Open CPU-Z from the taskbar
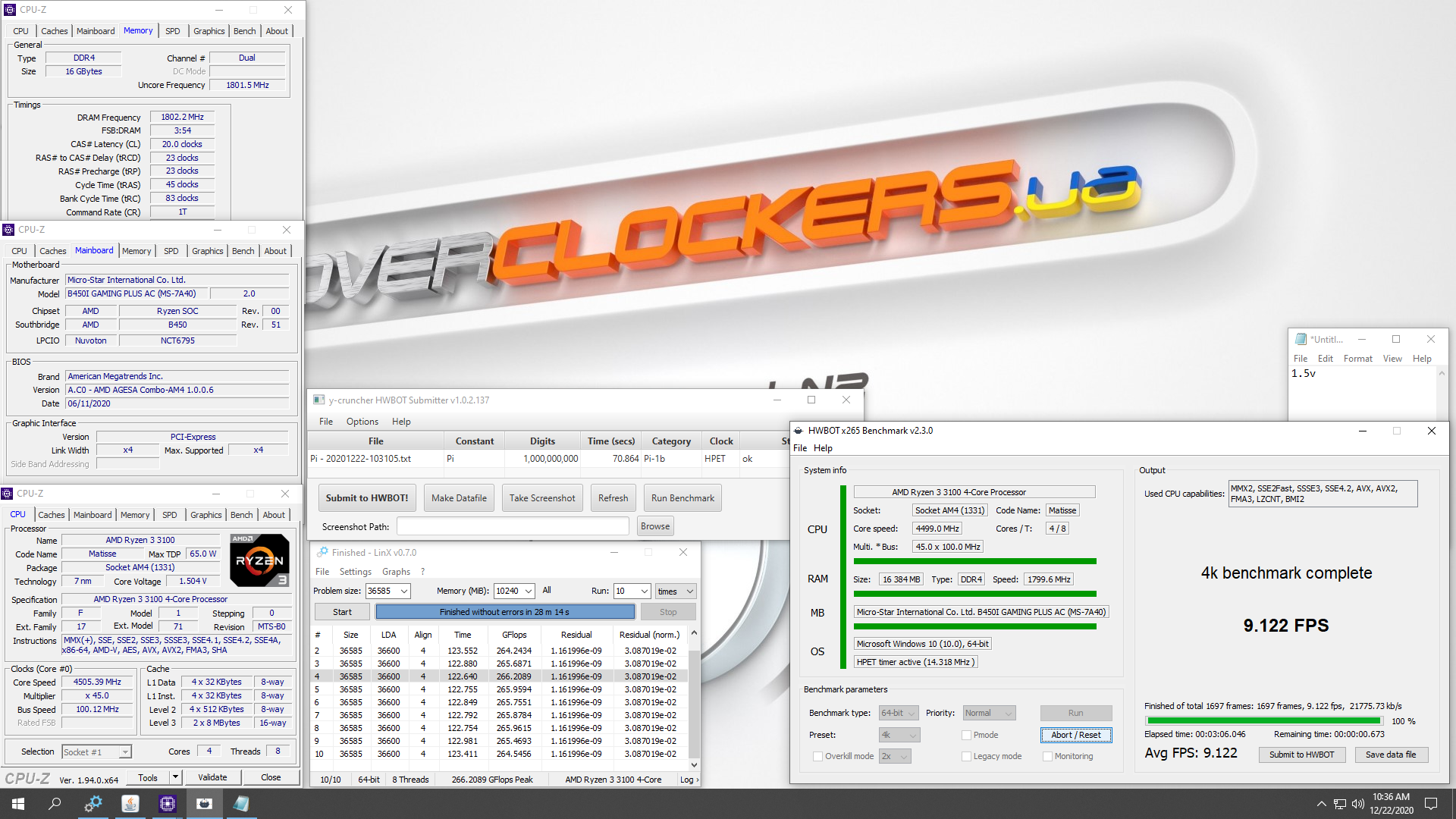1456x819 pixels. tap(167, 804)
